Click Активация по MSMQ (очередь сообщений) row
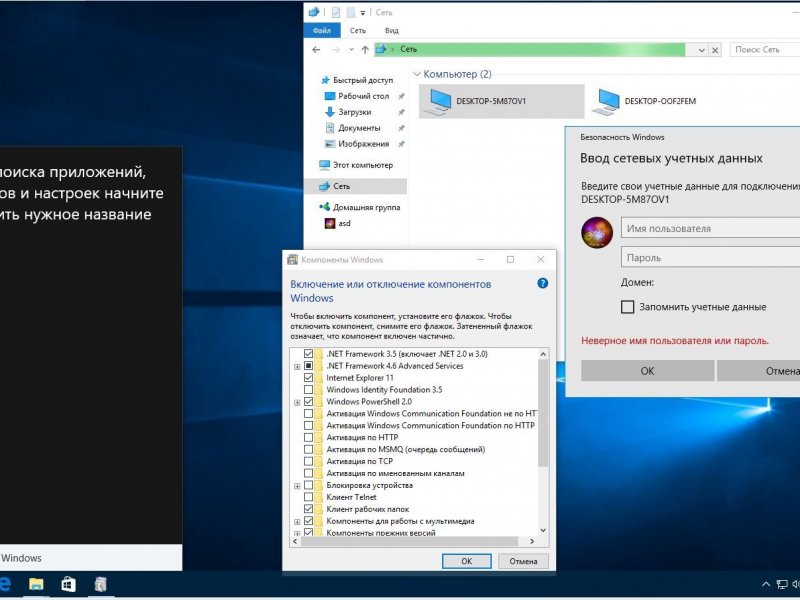Image resolution: width=800 pixels, height=600 pixels. pyautogui.click(x=405, y=449)
